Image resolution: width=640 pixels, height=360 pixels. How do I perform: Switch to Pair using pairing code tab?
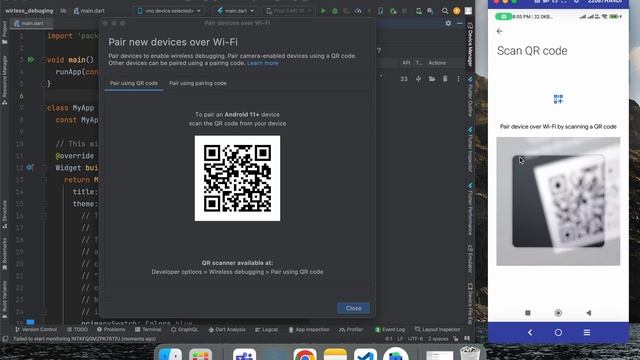click(198, 83)
